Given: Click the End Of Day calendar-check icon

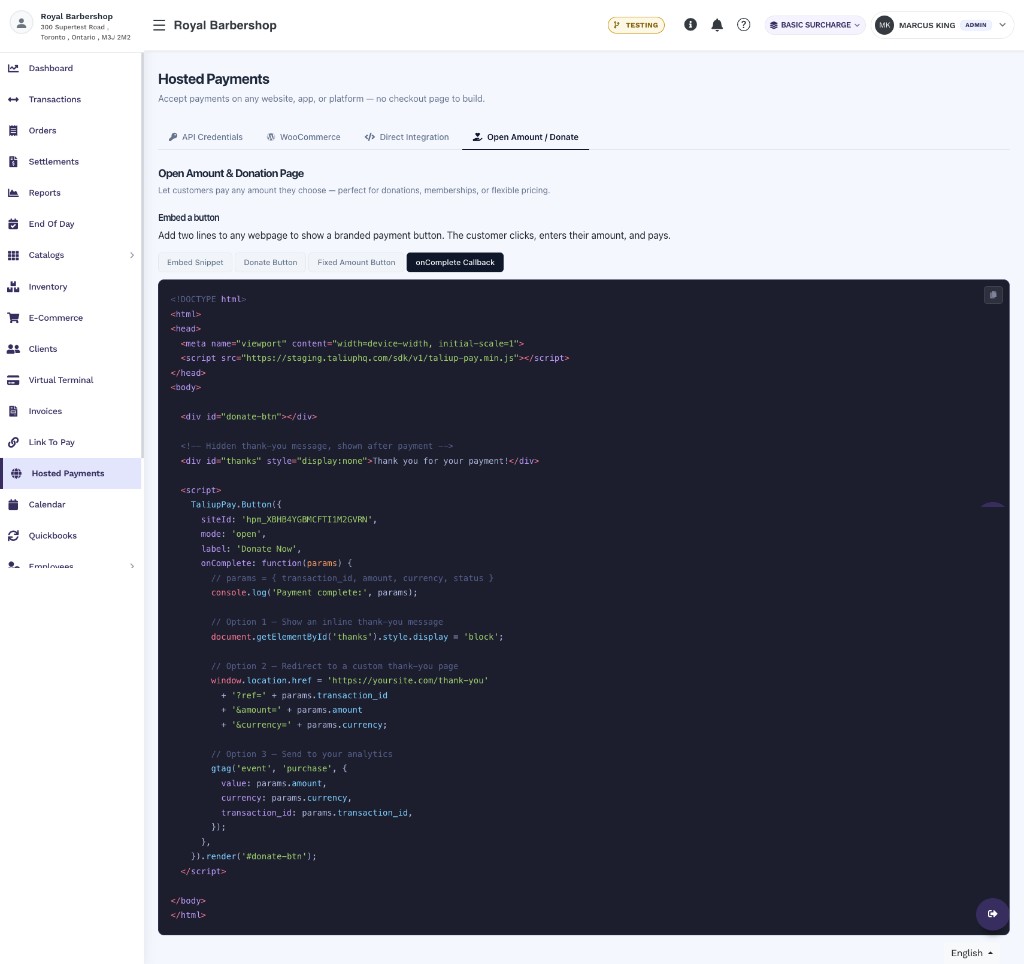Looking at the screenshot, I should coord(13,224).
